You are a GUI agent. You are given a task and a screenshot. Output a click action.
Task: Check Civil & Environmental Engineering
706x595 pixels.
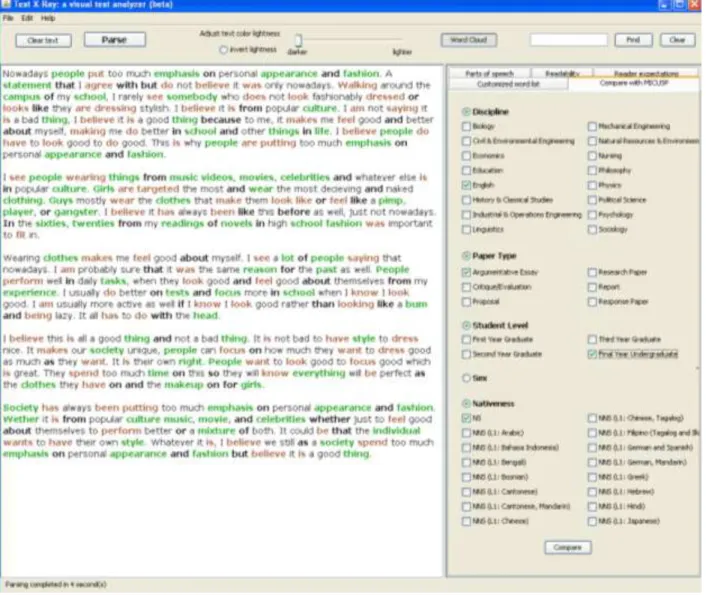466,141
